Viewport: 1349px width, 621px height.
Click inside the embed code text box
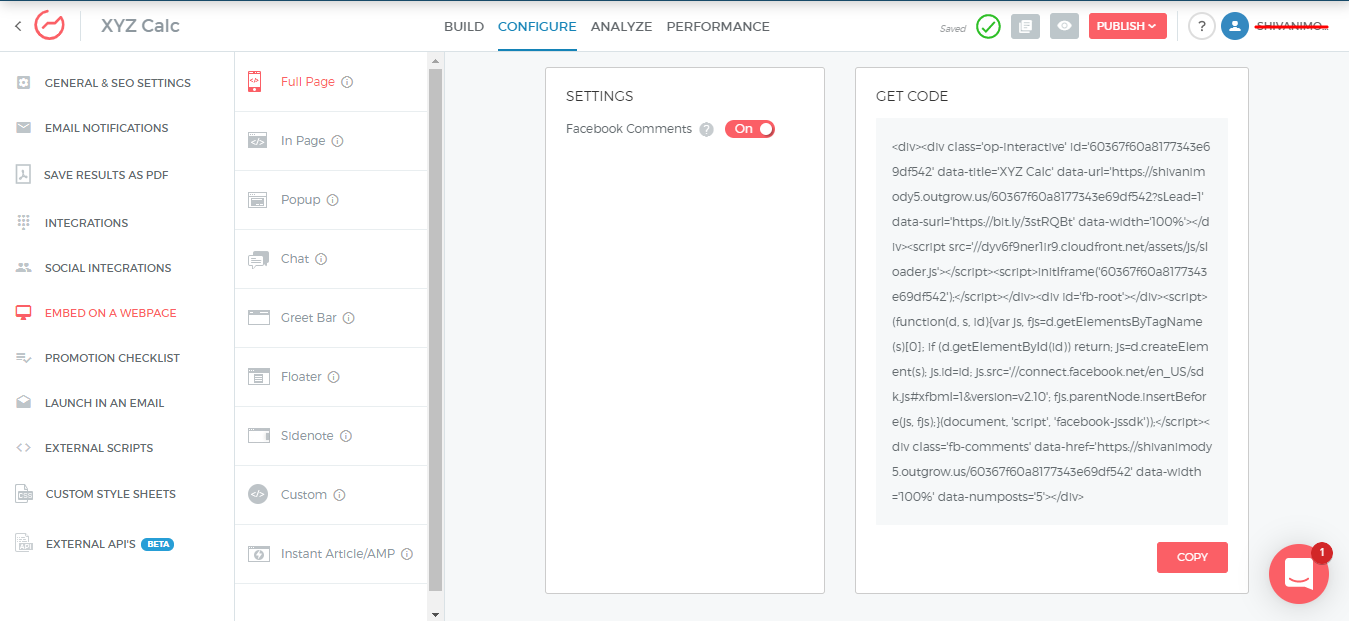pyautogui.click(x=1052, y=321)
